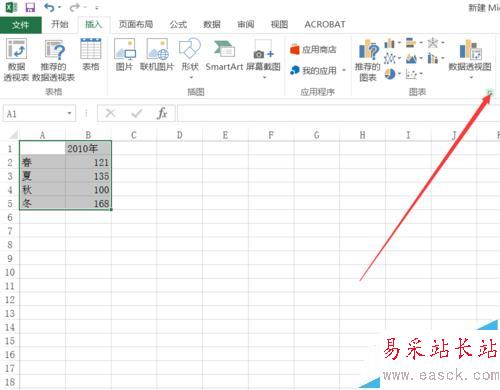The height and width of the screenshot is (390, 500).
Task: Expand the 形状 dropdown arrow
Action: coord(191,78)
